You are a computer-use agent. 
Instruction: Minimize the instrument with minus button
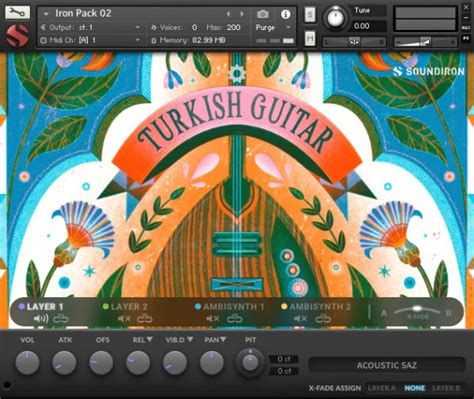click(466, 17)
